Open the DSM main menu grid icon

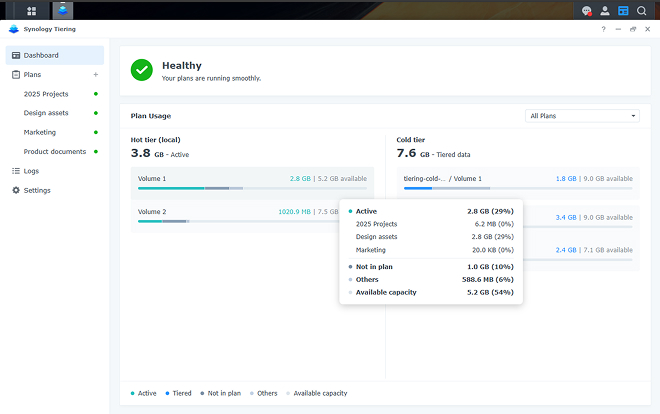tap(32, 11)
